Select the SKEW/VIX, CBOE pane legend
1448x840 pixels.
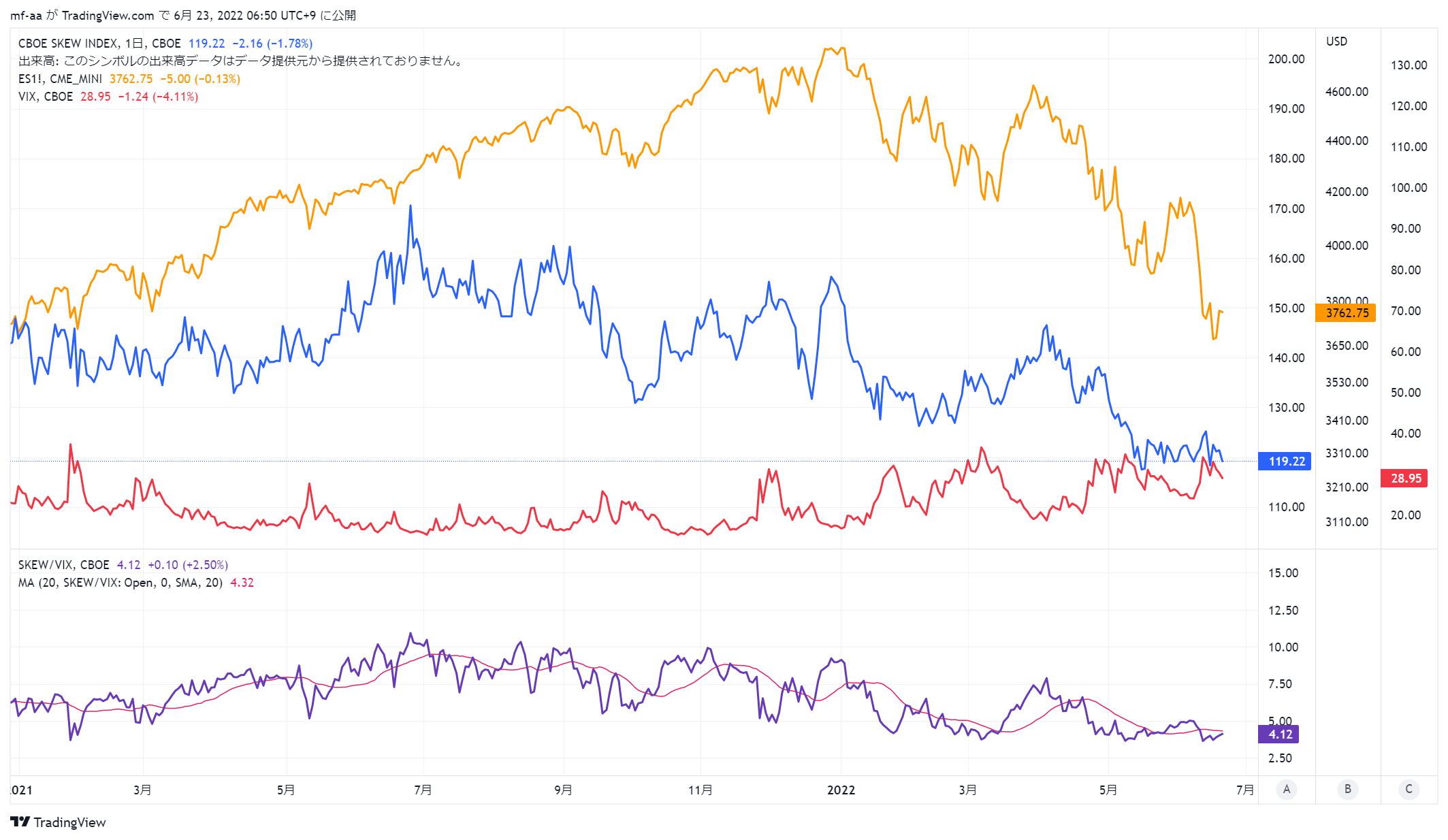pyautogui.click(x=63, y=564)
